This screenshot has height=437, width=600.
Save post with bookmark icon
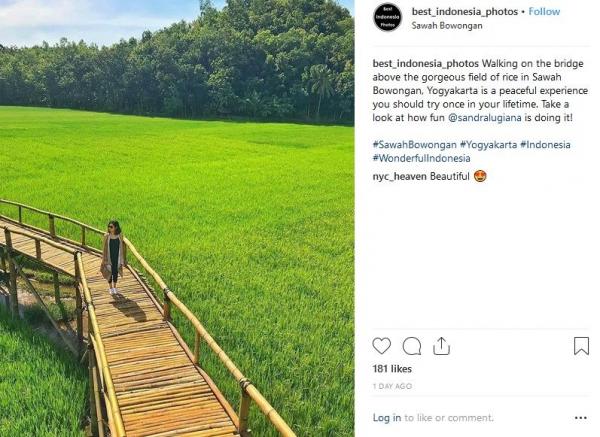581,346
